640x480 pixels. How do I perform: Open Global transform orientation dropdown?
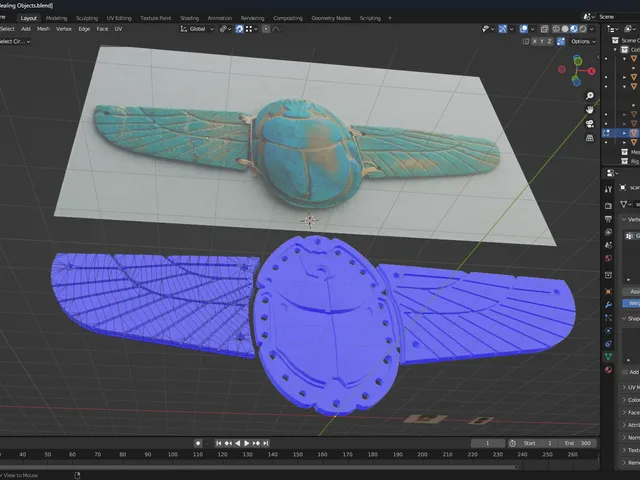tap(197, 29)
